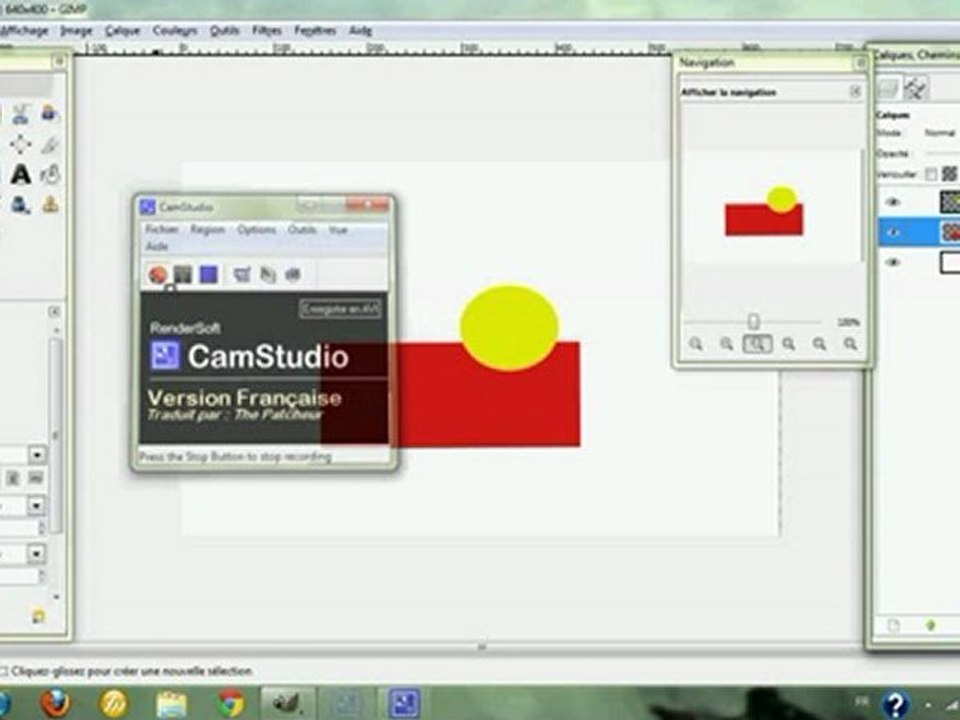
Task: Click the green icon at Calques panel bottom
Action: pos(931,626)
